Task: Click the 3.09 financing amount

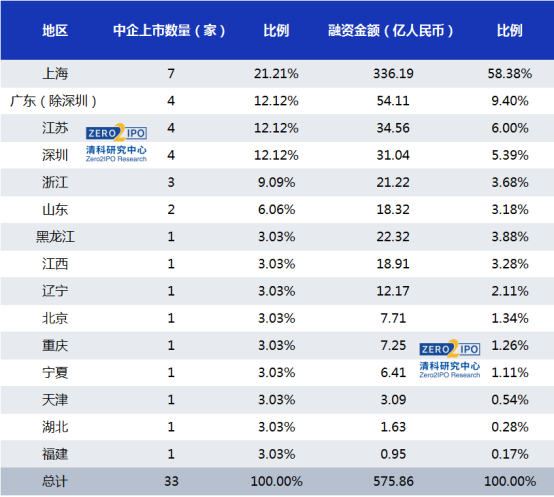Action: [393, 400]
